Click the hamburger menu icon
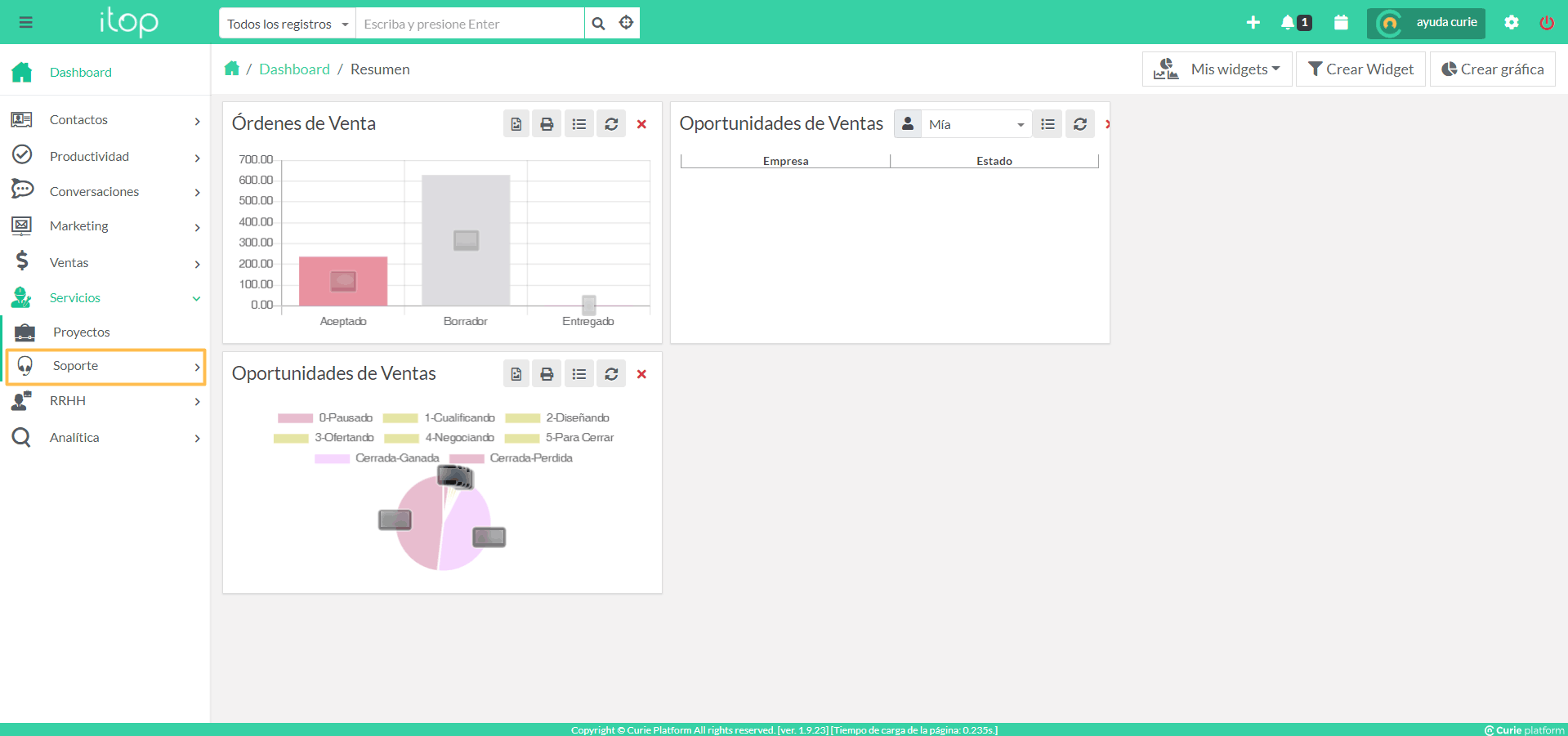 pos(26,23)
